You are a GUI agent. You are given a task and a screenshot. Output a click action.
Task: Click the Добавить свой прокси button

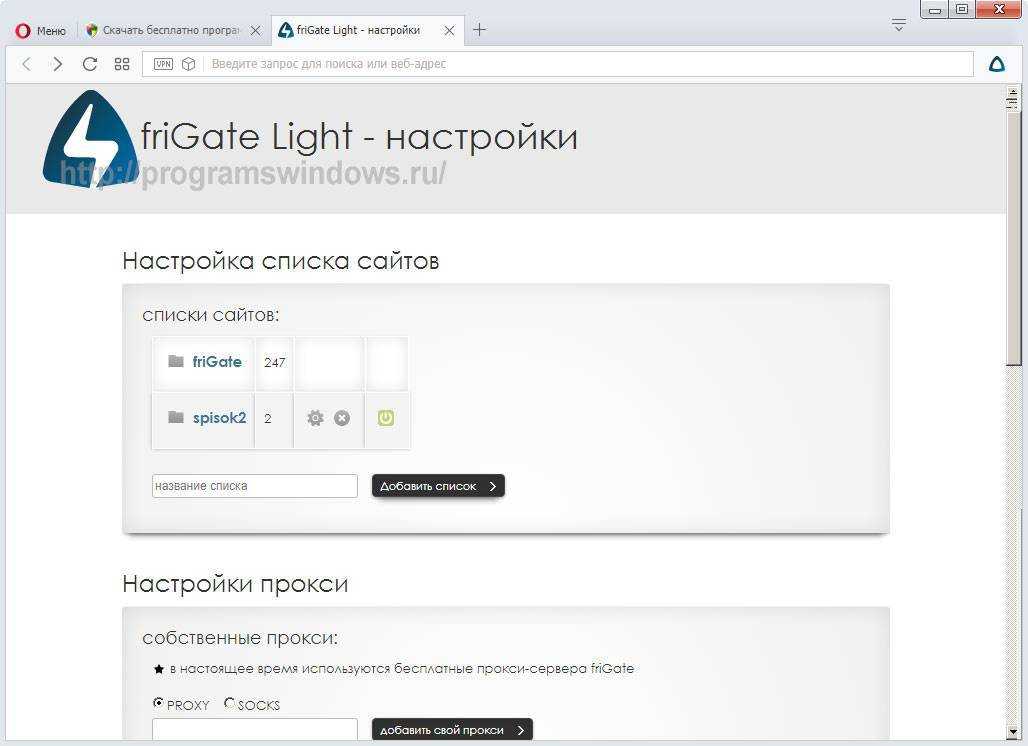click(x=452, y=730)
